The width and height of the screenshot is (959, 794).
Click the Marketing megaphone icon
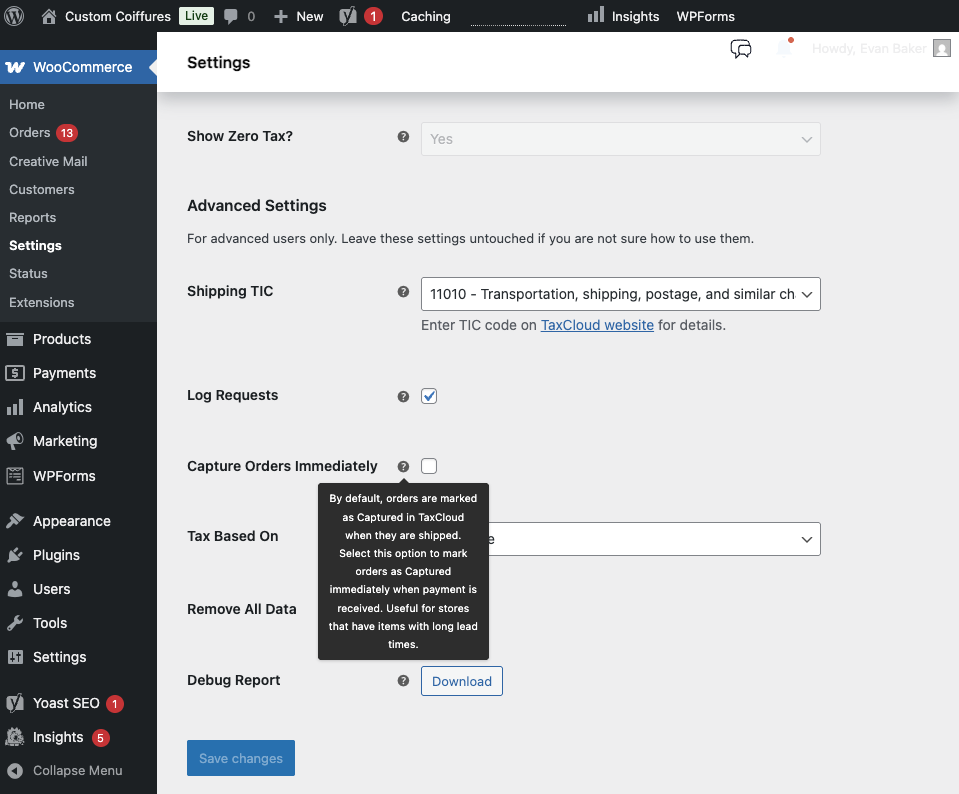click(15, 441)
